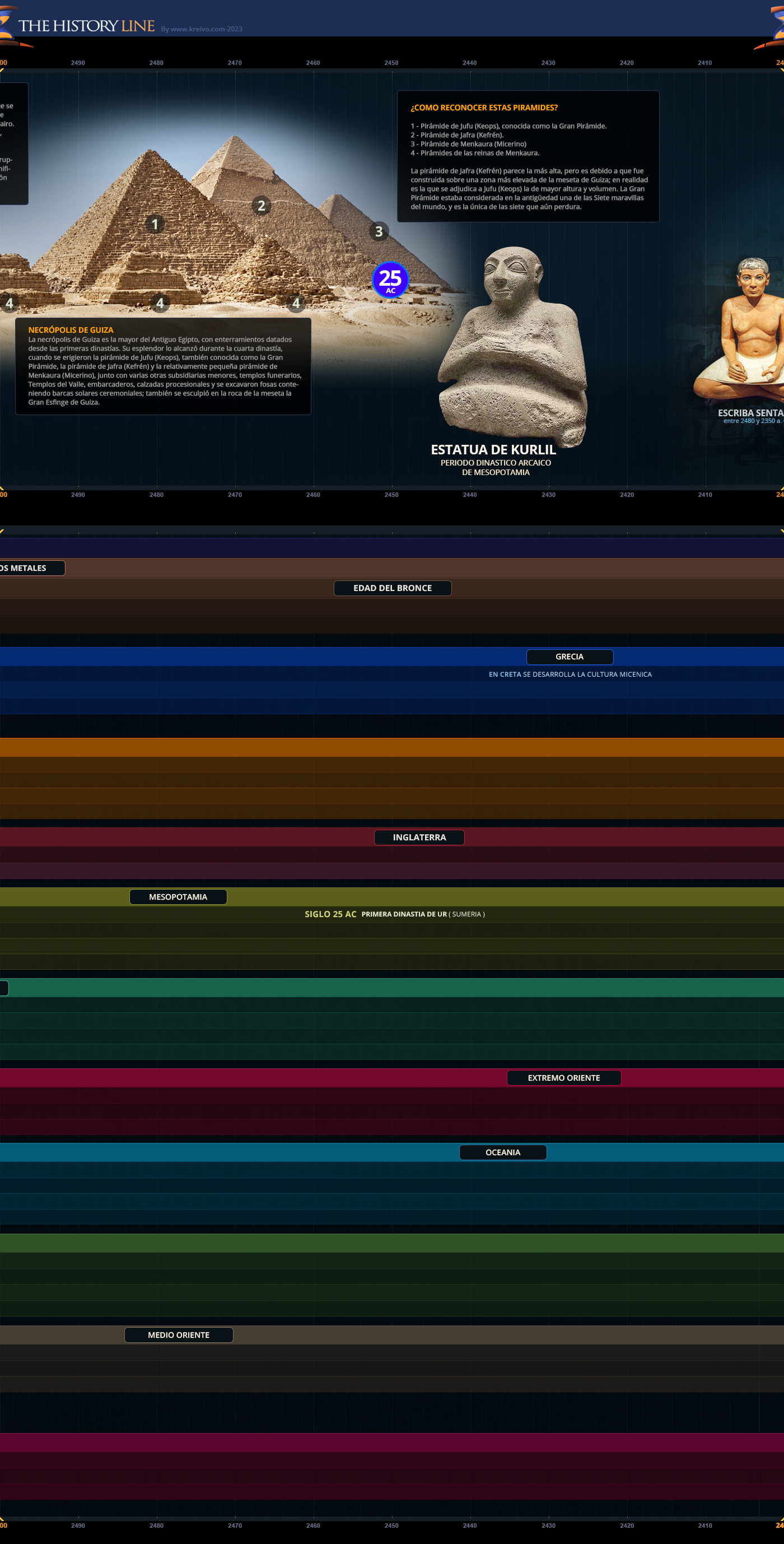
Task: Select the EXTREMO ORIENTE region label
Action: click(563, 1078)
